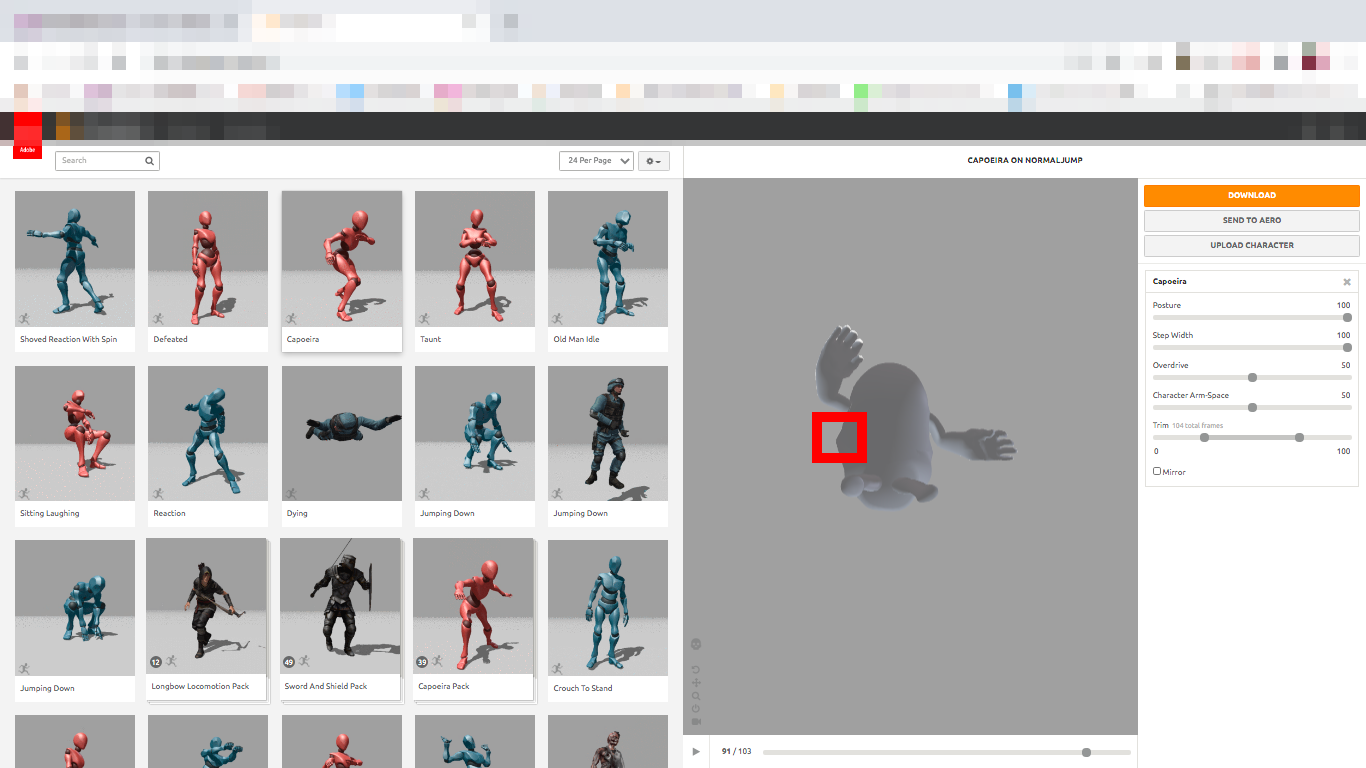The width and height of the screenshot is (1366, 768).
Task: Click Send to Aero button
Action: 1252,220
